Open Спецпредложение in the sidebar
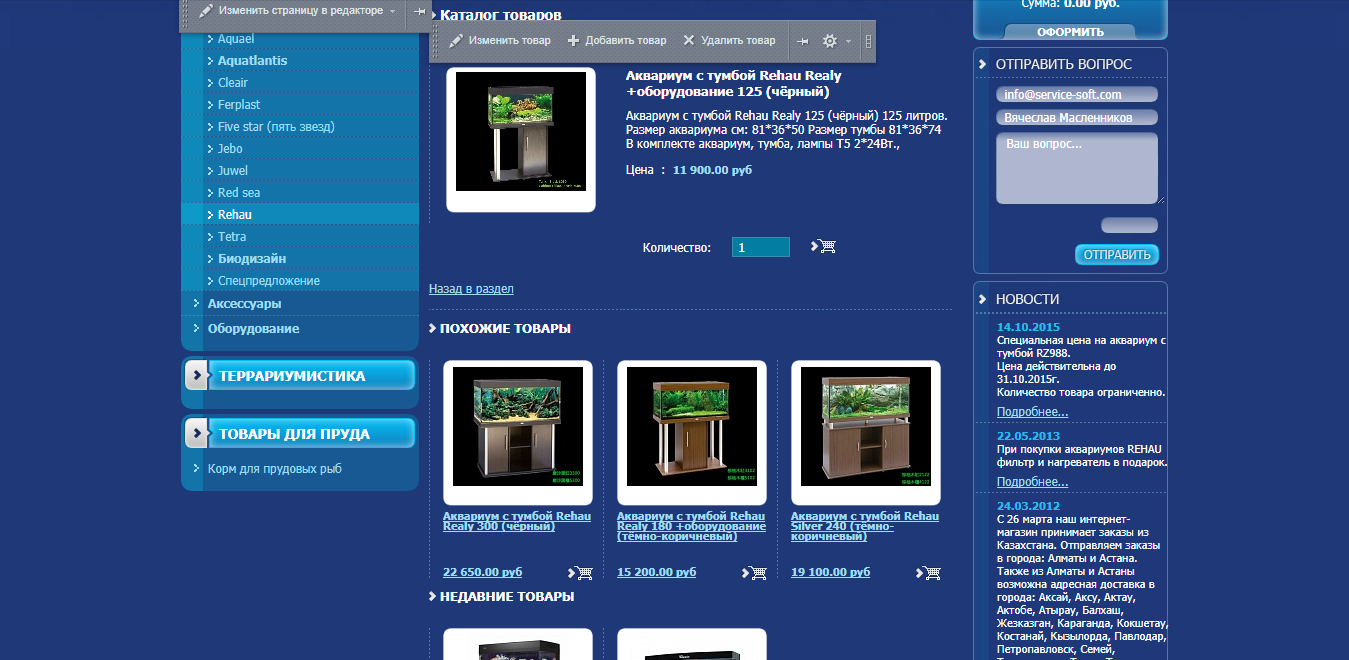The height and width of the screenshot is (660, 1349). [x=269, y=281]
